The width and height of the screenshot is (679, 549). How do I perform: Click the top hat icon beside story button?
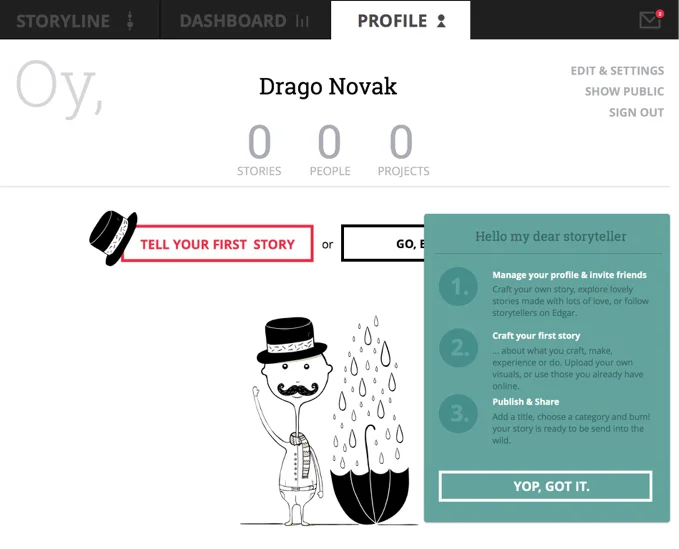[x=112, y=237]
